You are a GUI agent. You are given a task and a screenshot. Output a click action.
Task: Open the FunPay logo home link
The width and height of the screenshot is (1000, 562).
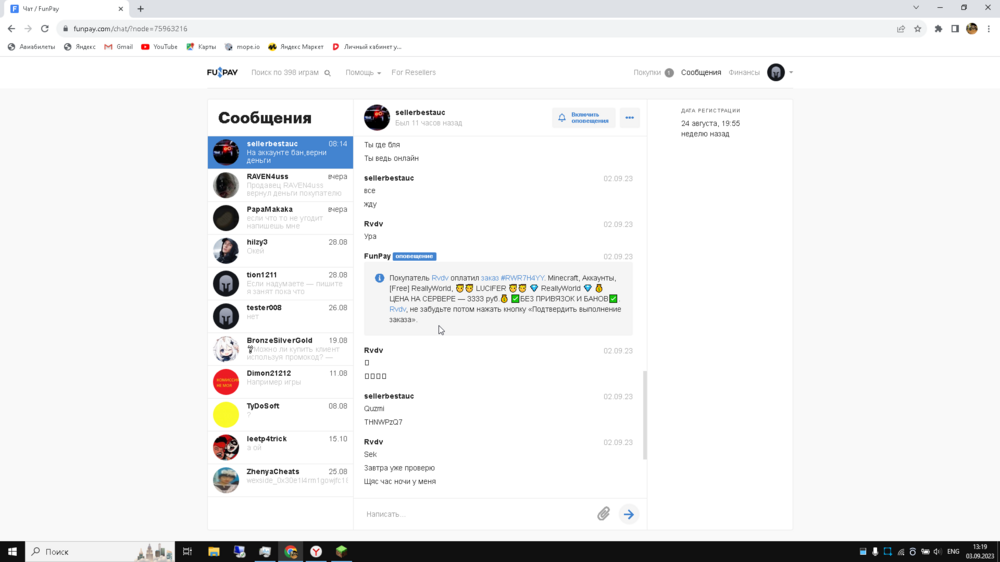pyautogui.click(x=222, y=72)
